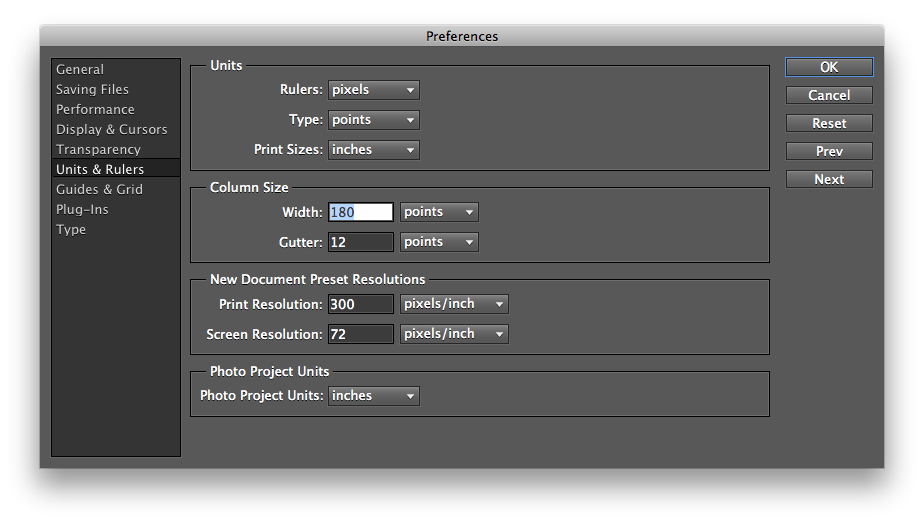924x523 pixels.
Task: Open the Screen Resolution units dropdown
Action: 454,334
